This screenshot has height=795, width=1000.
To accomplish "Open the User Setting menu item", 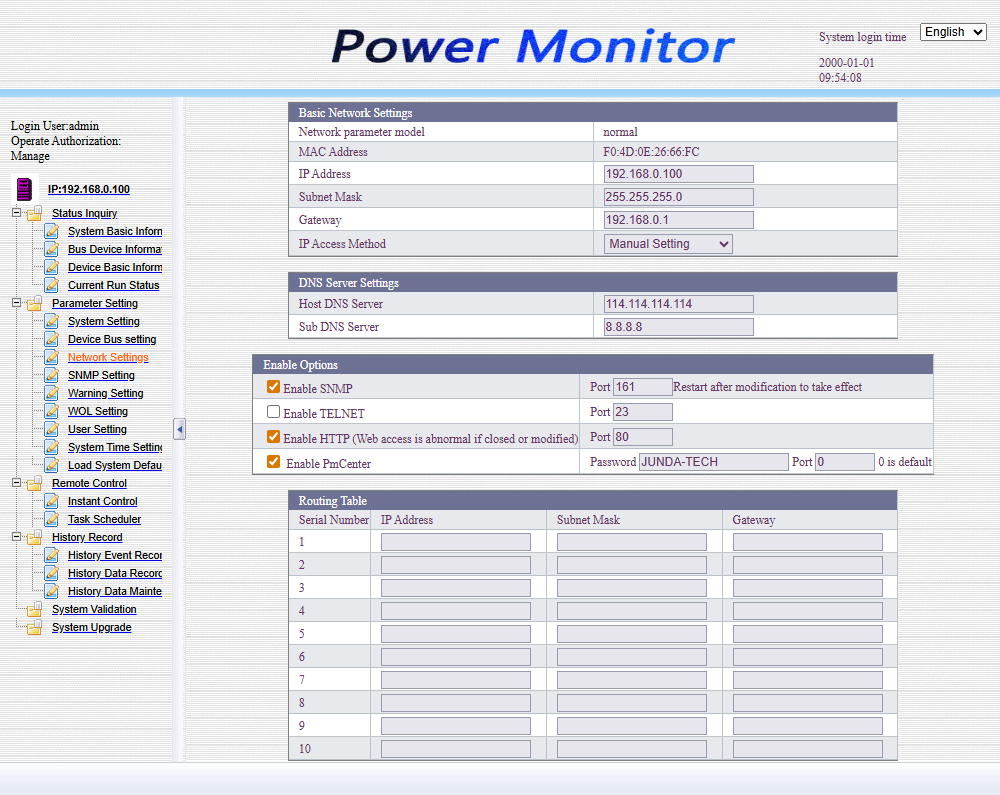I will click(97, 429).
